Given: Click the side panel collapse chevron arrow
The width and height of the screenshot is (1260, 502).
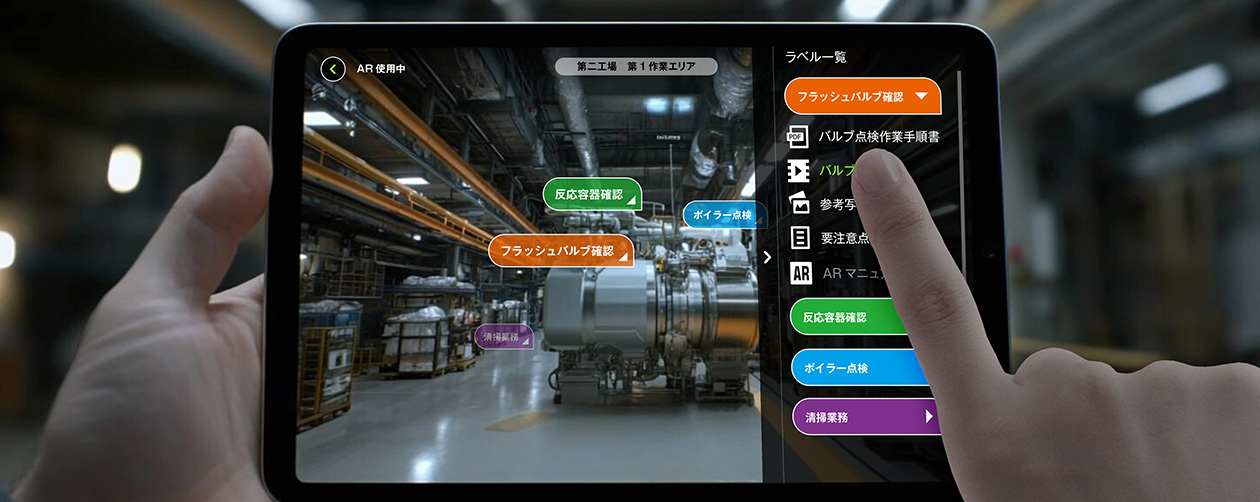Looking at the screenshot, I should click(x=767, y=257).
